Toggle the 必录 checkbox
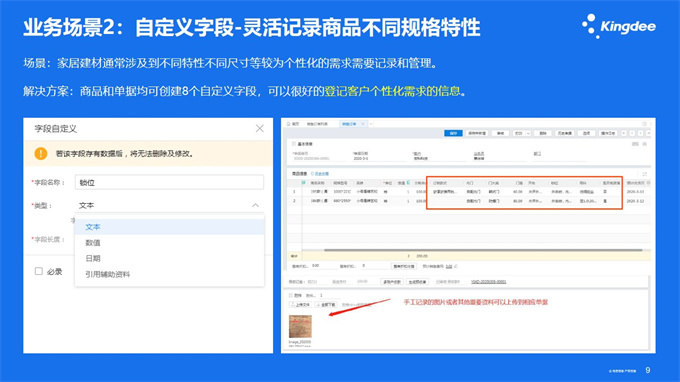The width and height of the screenshot is (680, 382). [x=39, y=271]
